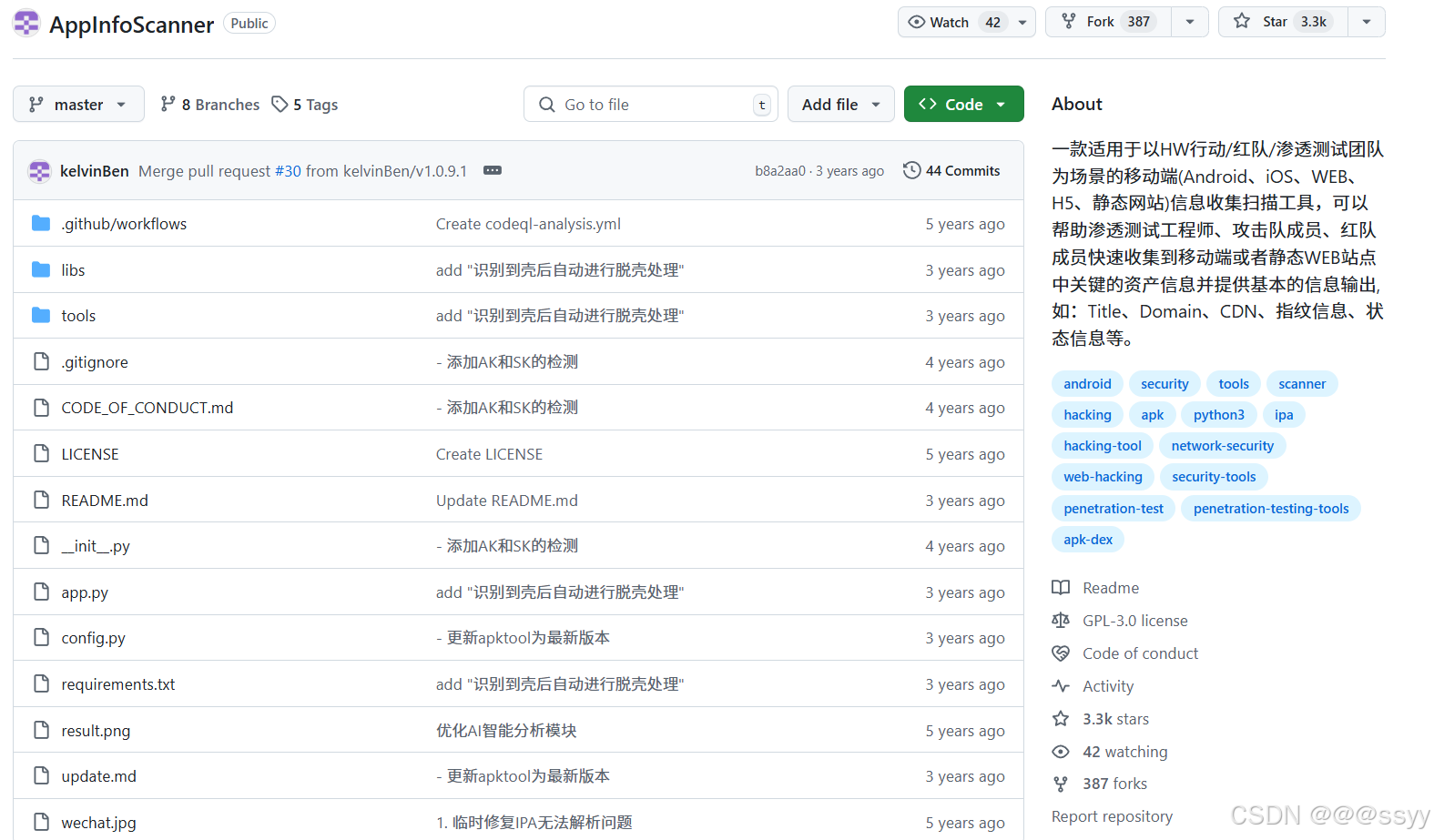Select the penetration-test topic tag
Viewport: 1434px width, 840px height.
(x=1114, y=509)
